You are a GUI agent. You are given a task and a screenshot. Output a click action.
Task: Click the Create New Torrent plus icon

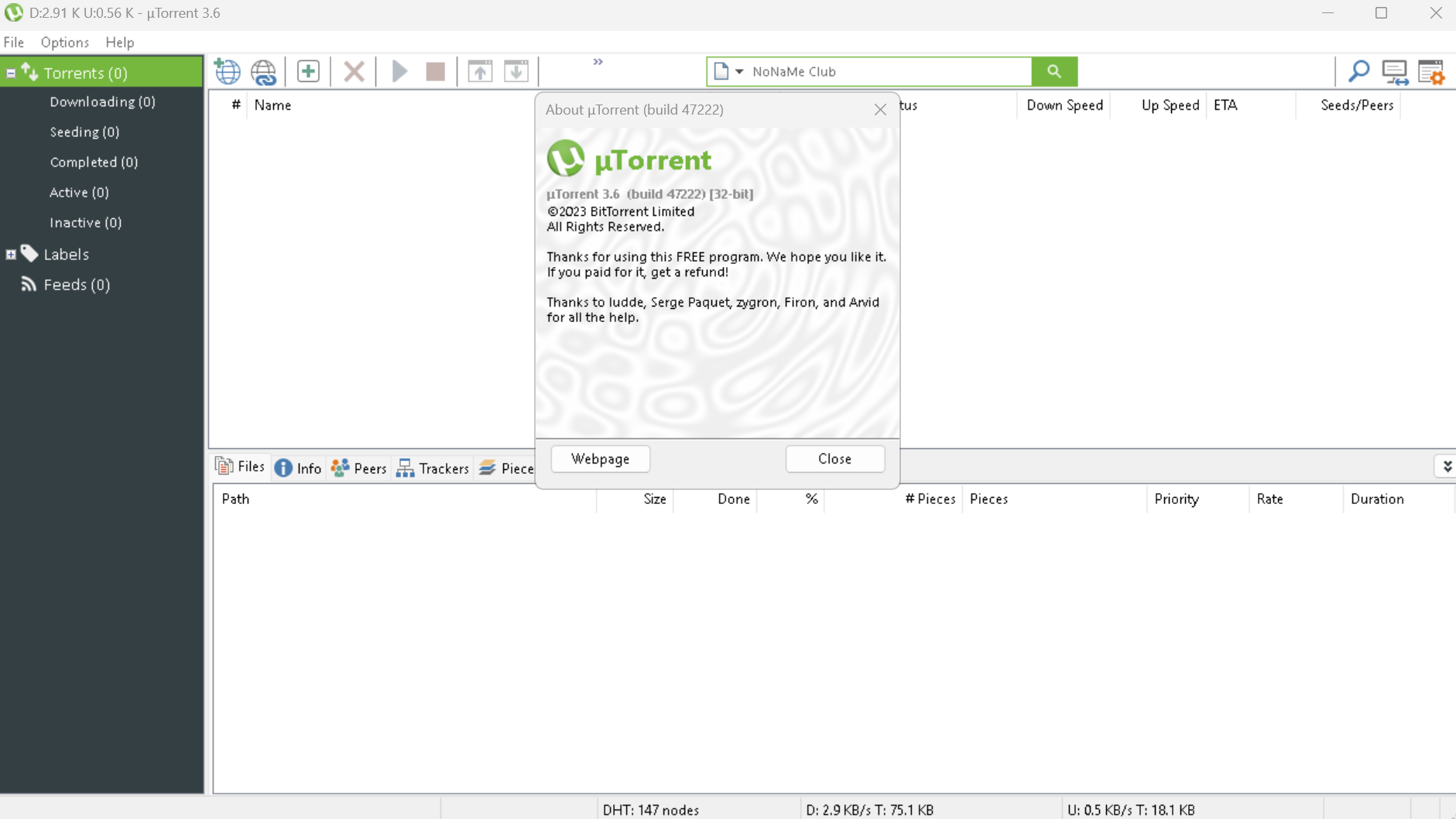308,71
